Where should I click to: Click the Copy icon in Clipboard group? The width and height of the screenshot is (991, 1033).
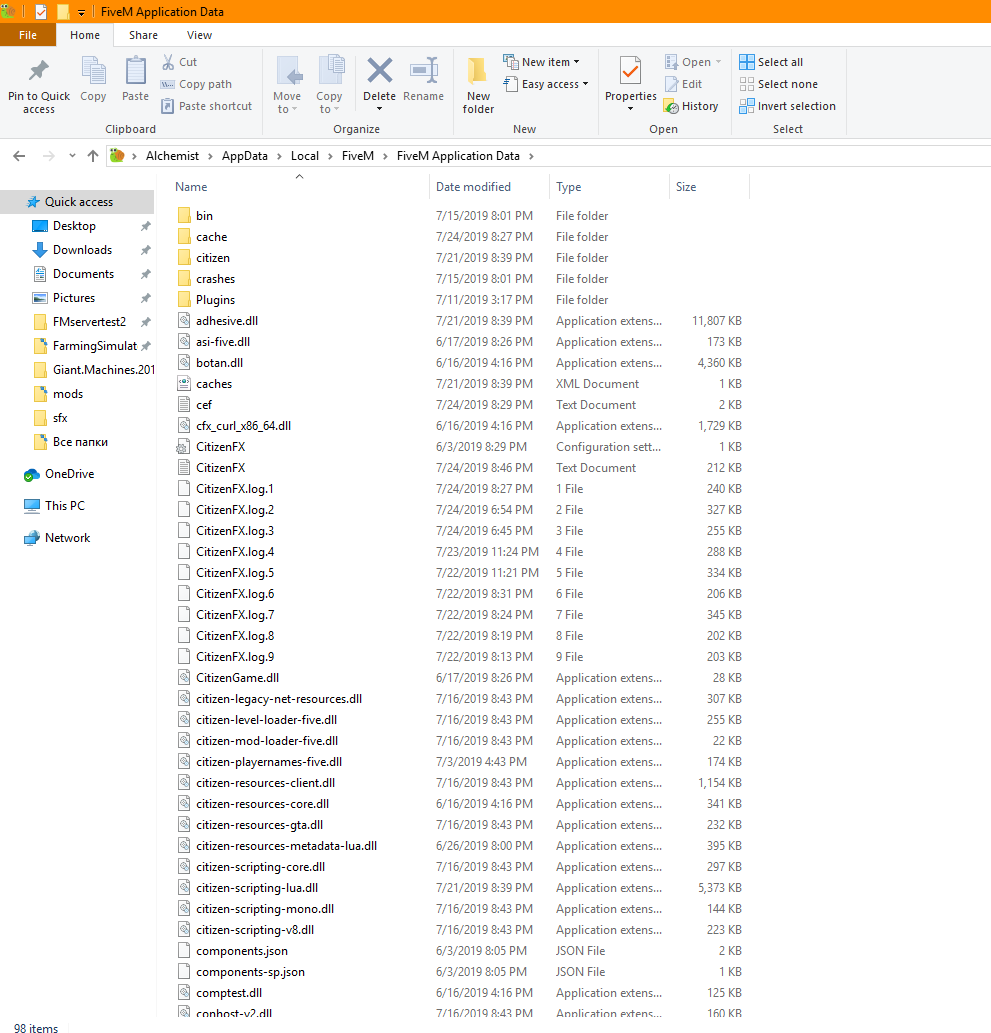(x=93, y=70)
